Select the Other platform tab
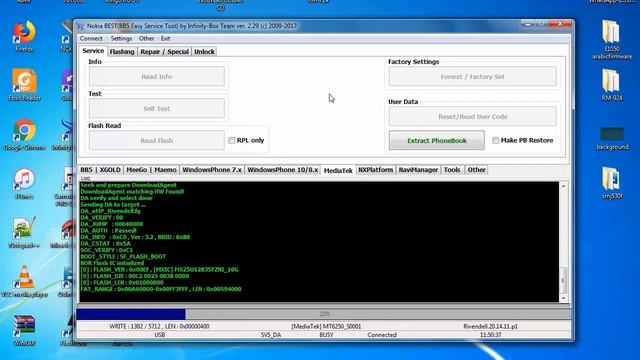 coord(476,170)
